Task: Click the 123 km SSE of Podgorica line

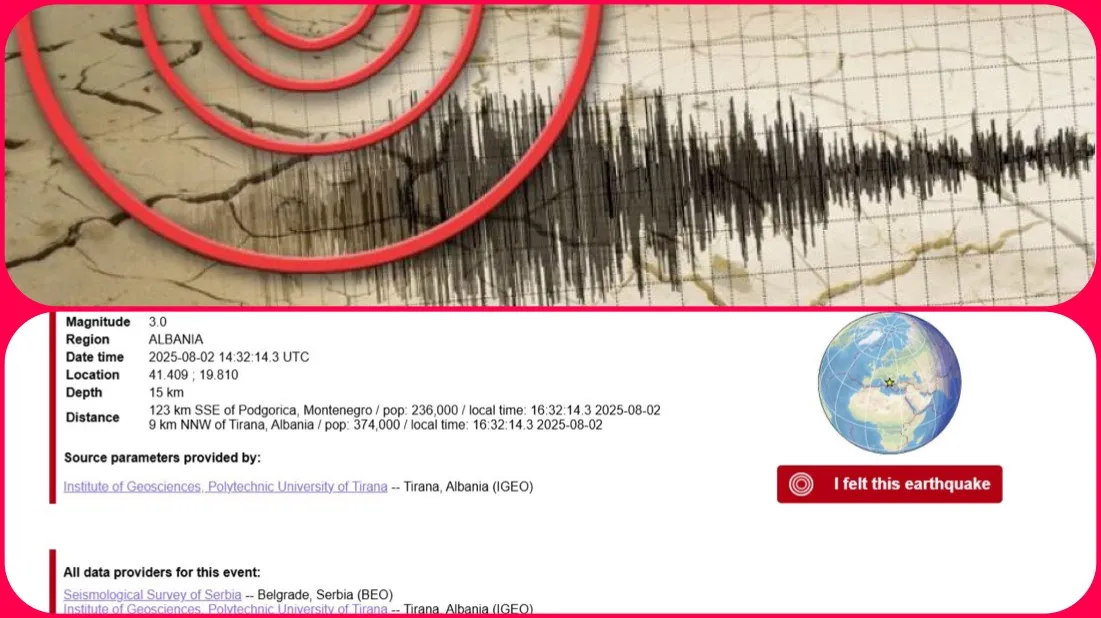Action: [x=404, y=410]
